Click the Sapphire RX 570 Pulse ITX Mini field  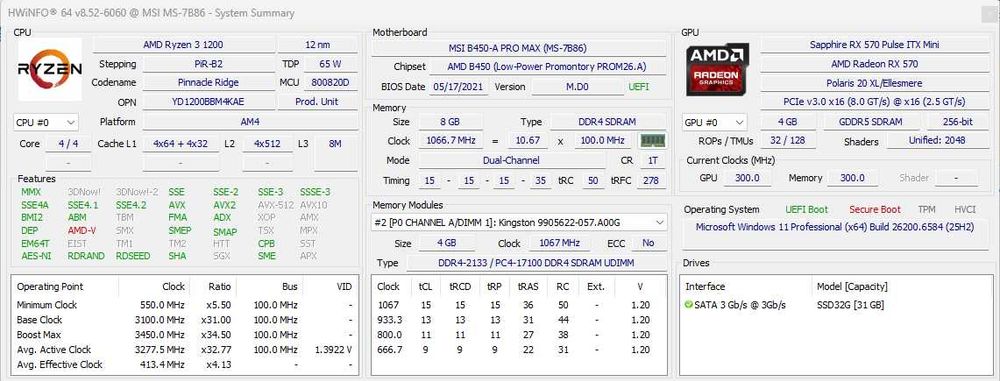pyautogui.click(x=874, y=45)
